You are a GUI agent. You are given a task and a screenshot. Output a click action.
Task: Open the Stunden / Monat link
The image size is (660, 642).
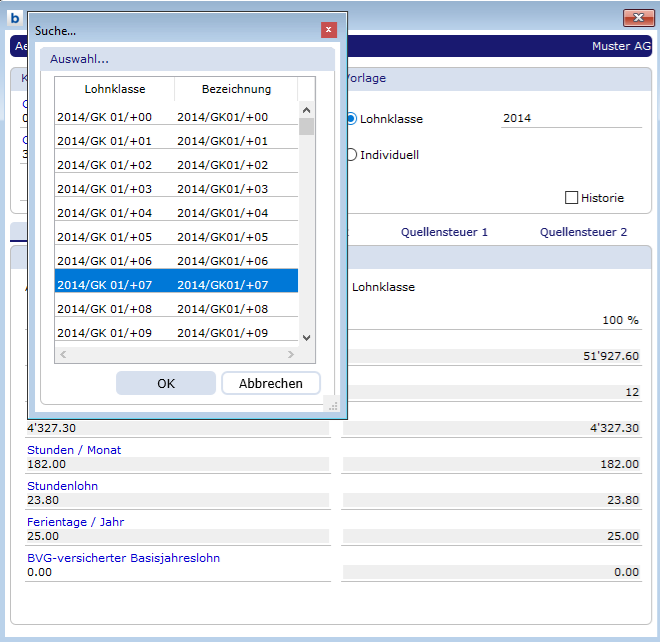point(74,450)
